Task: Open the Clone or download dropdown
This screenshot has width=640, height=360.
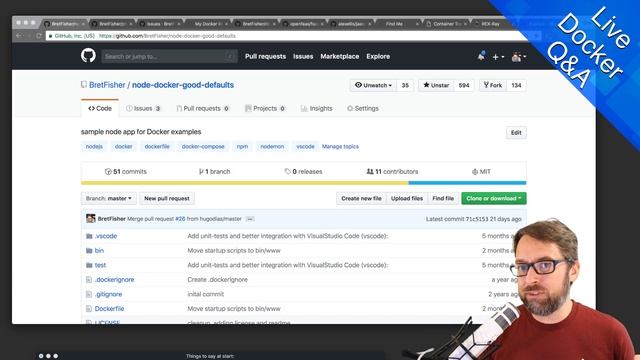Action: click(x=494, y=198)
